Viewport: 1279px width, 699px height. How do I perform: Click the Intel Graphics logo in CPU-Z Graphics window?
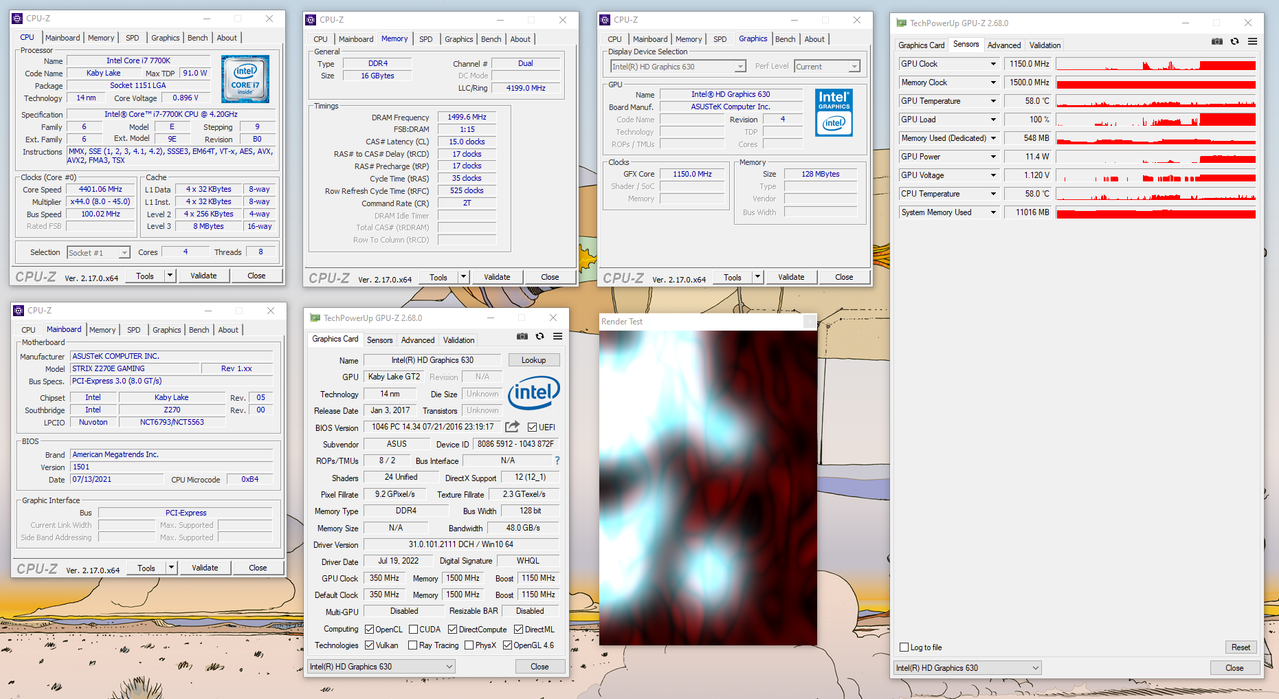[x=833, y=112]
